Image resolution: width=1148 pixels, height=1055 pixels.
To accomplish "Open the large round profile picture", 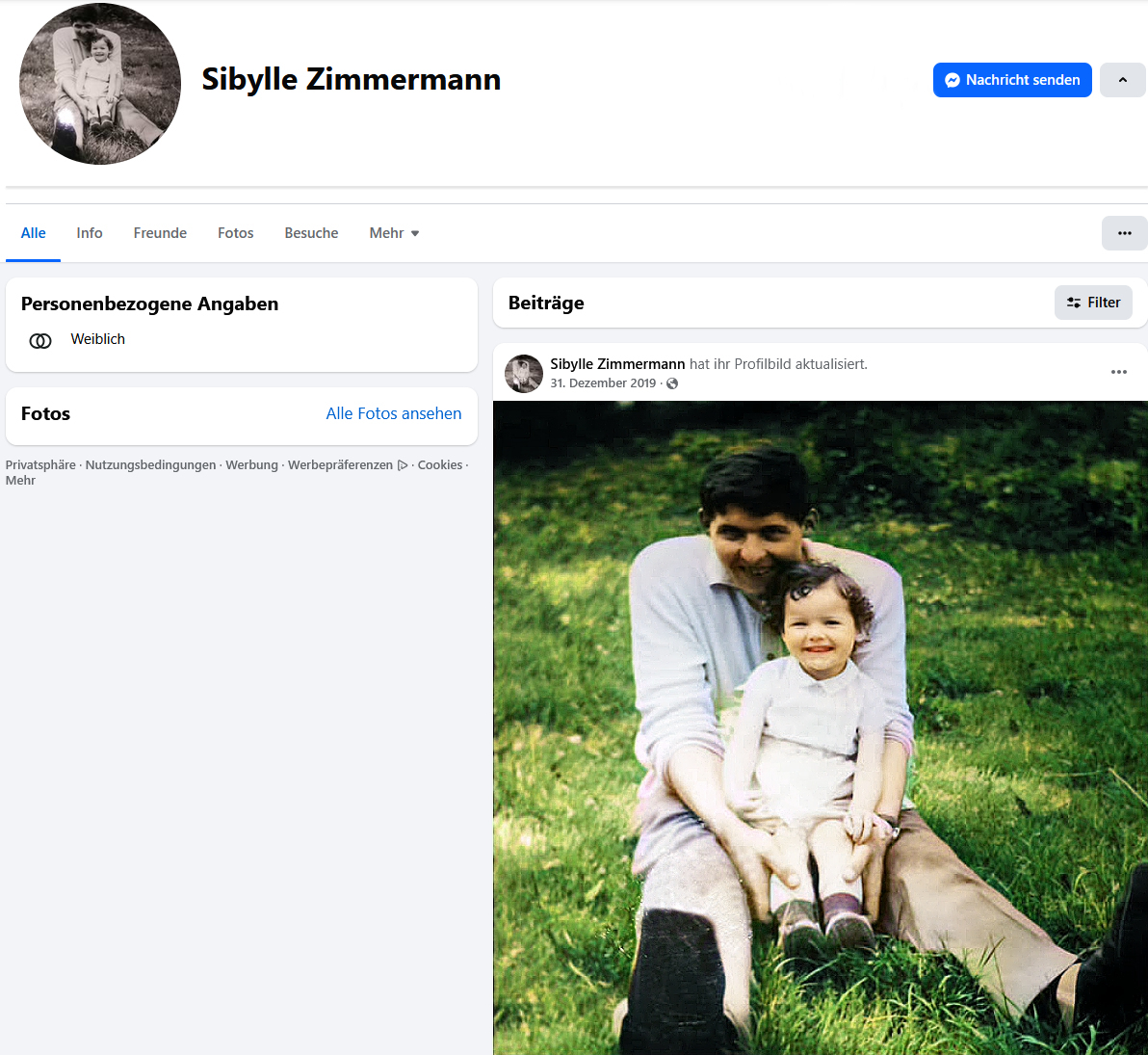I will coord(100,84).
